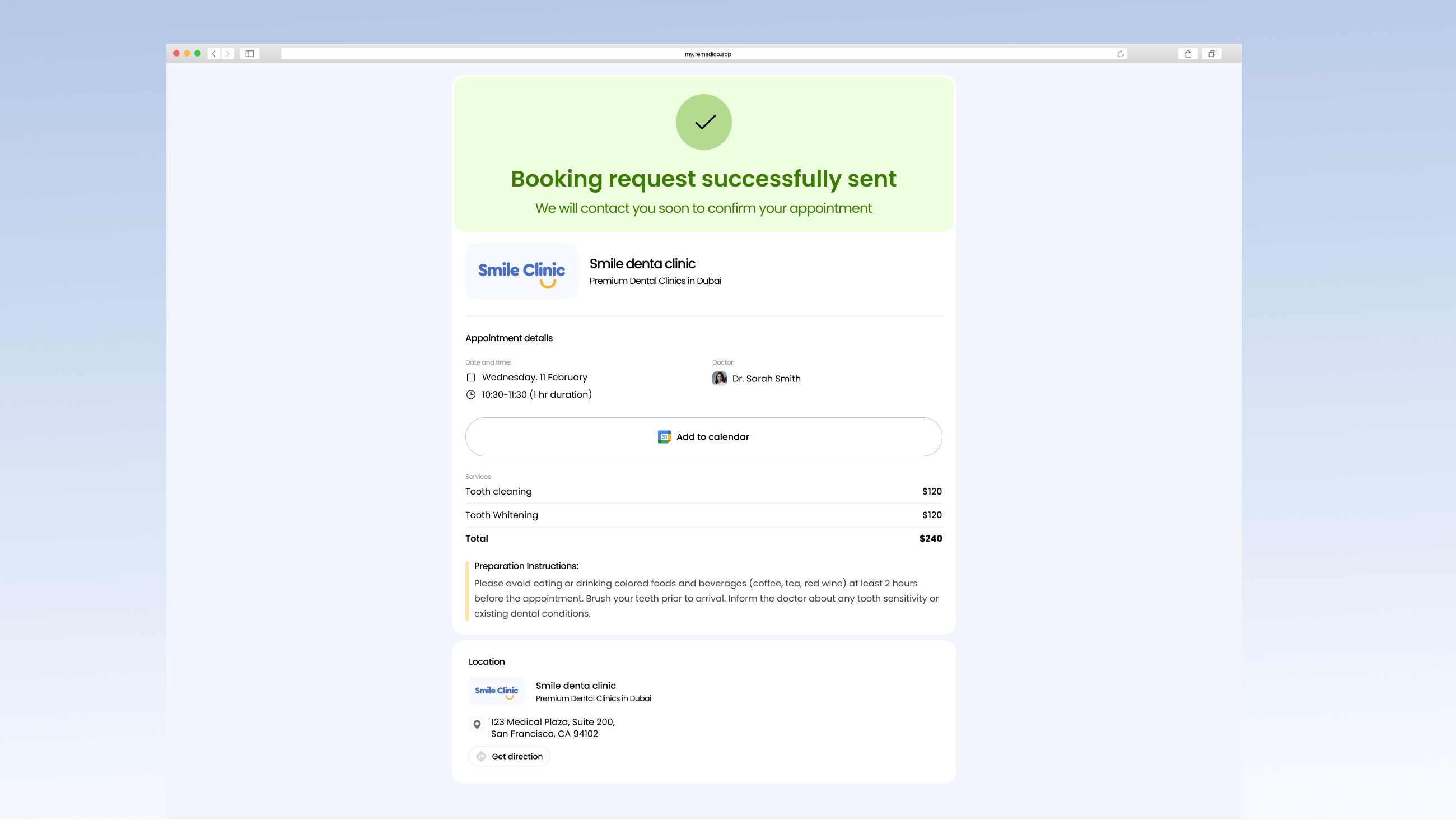The image size is (1456, 820).
Task: Click the calendar icon beside Wednesday date
Action: click(471, 377)
